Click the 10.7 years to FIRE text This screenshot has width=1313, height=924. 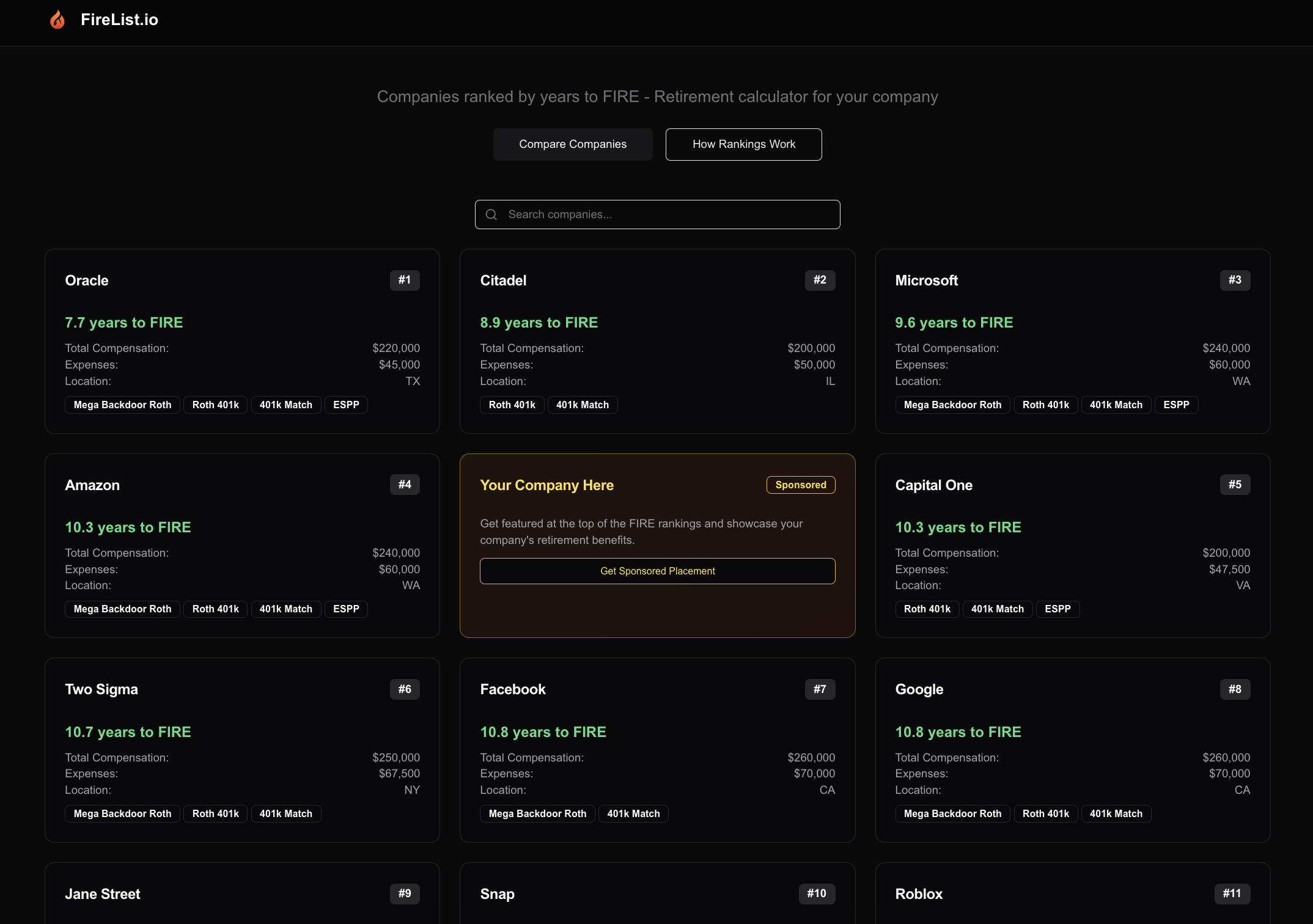128,732
